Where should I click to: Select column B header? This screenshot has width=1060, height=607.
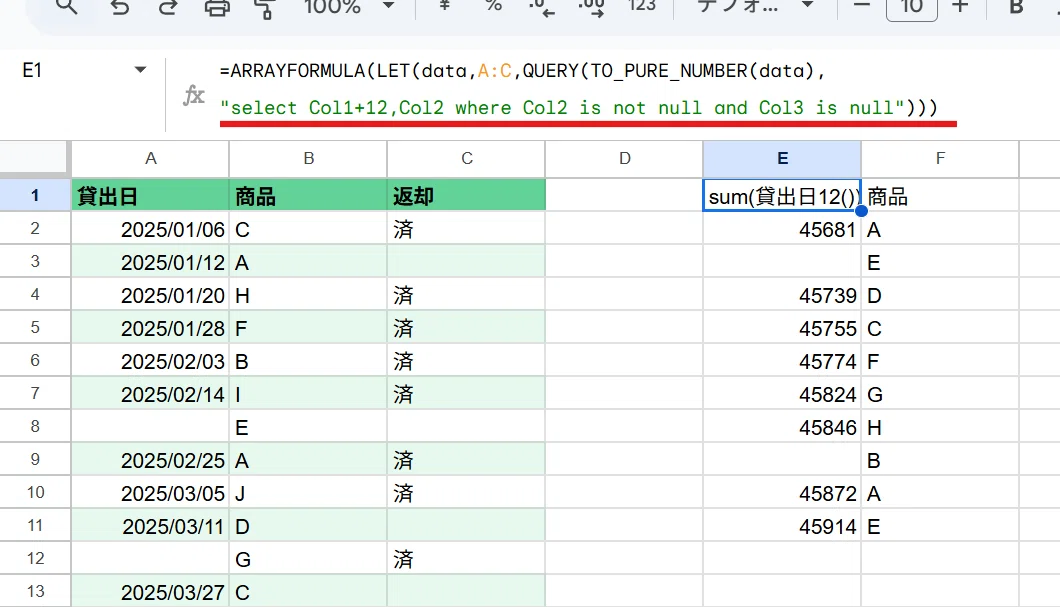[308, 158]
